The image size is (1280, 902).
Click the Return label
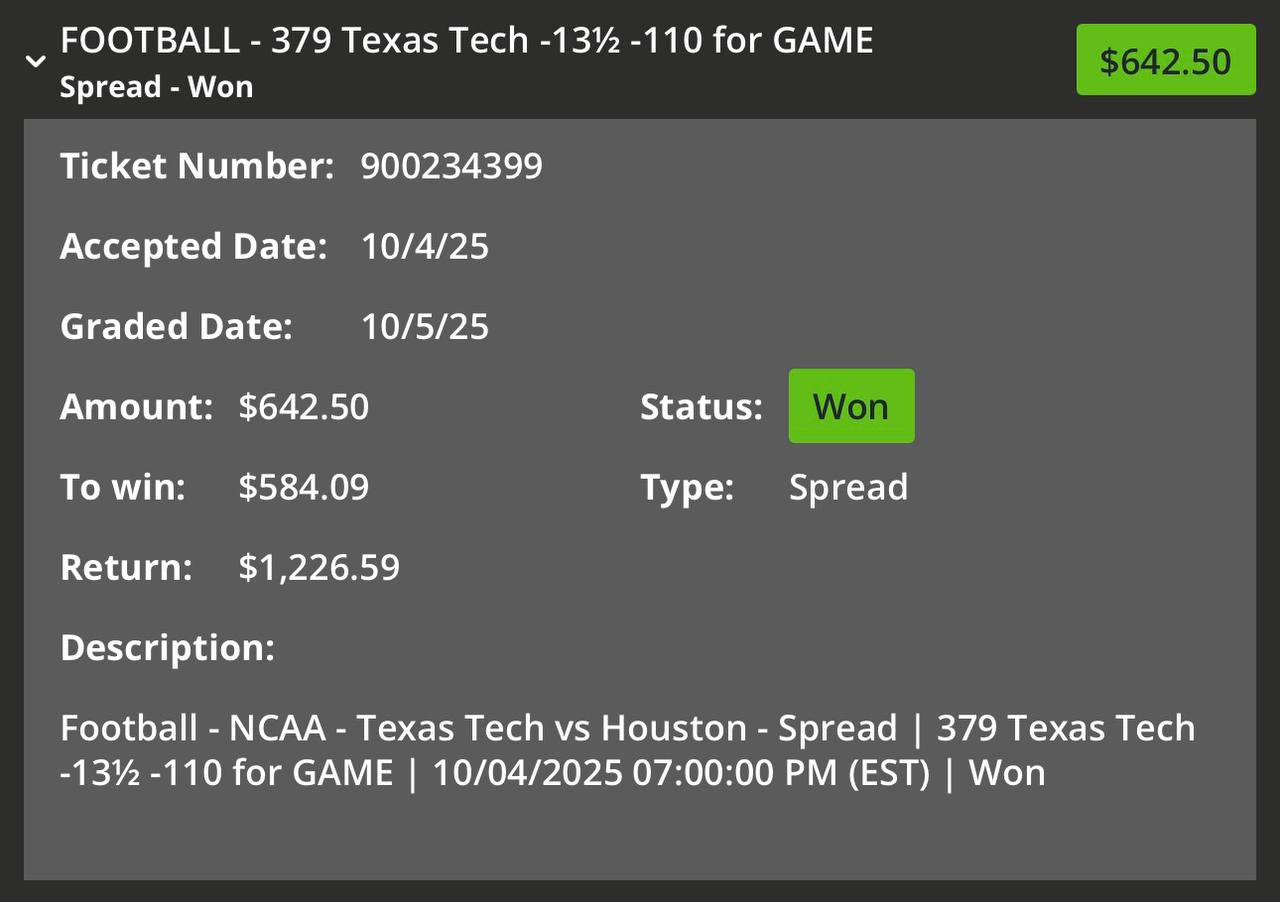click(x=126, y=567)
